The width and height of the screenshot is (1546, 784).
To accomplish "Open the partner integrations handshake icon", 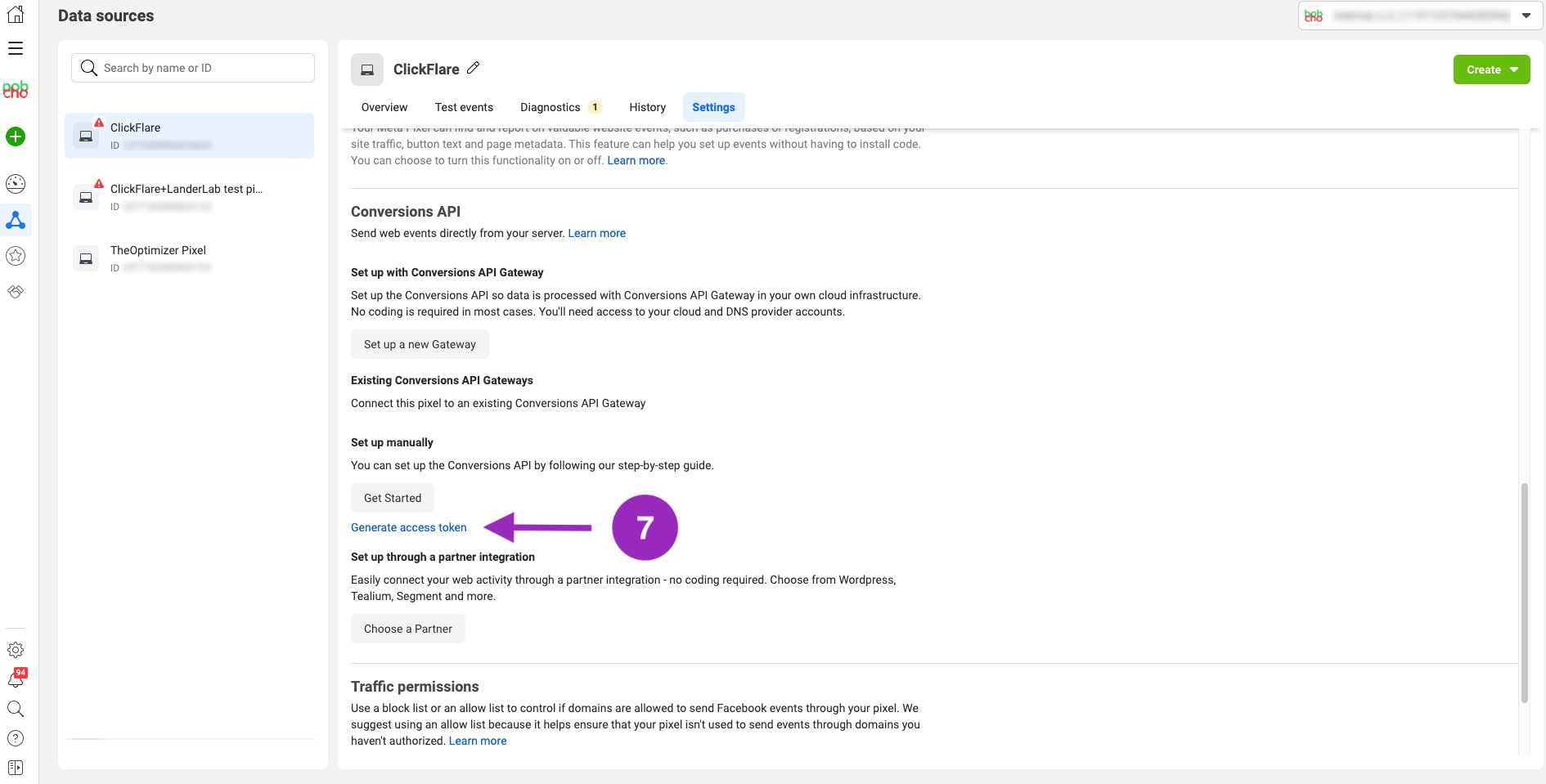I will point(16,292).
